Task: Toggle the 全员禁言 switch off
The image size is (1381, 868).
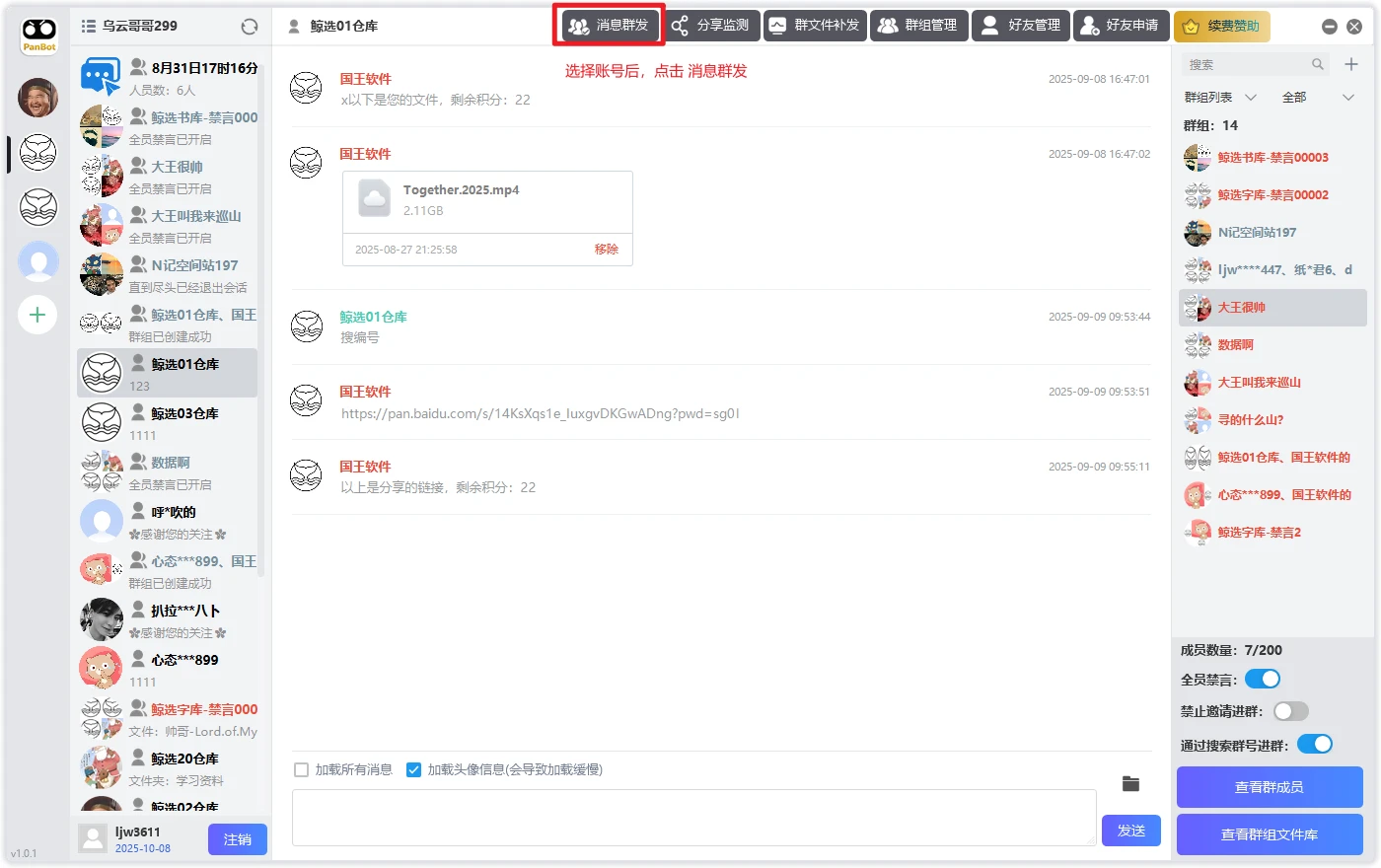Action: click(1262, 679)
